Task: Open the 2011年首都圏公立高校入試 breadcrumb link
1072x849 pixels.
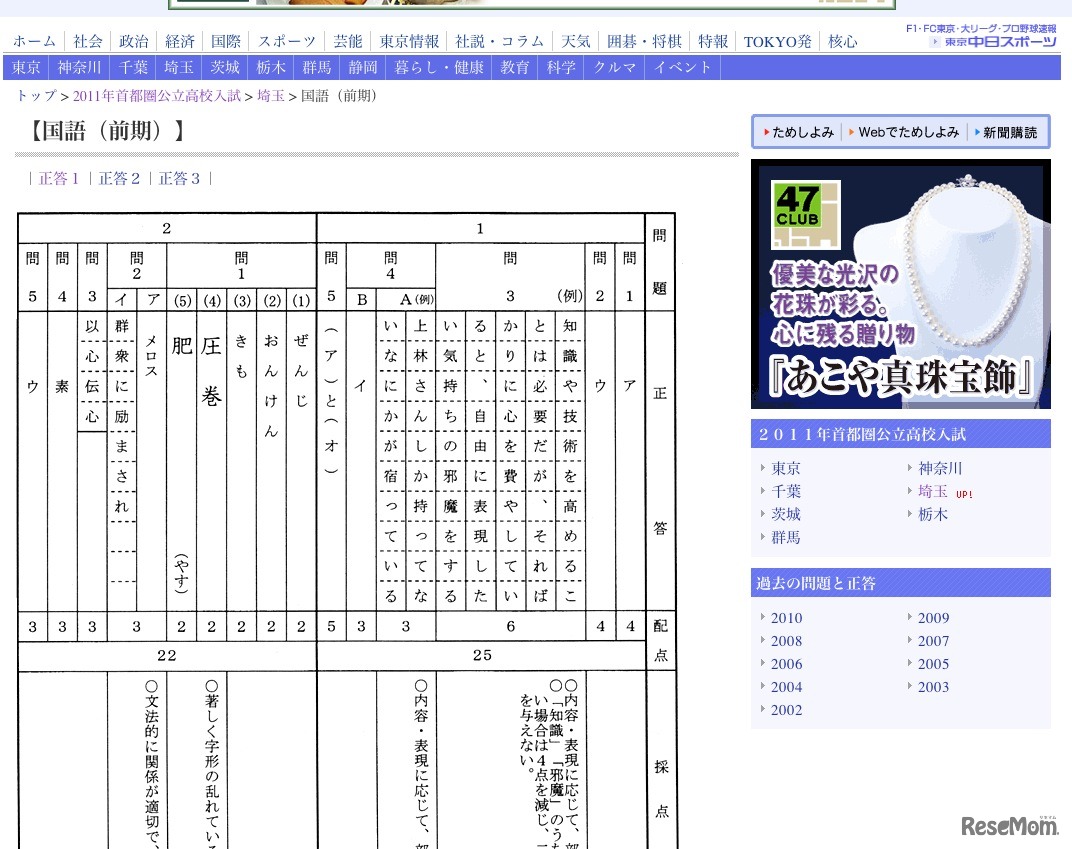Action: (156, 96)
